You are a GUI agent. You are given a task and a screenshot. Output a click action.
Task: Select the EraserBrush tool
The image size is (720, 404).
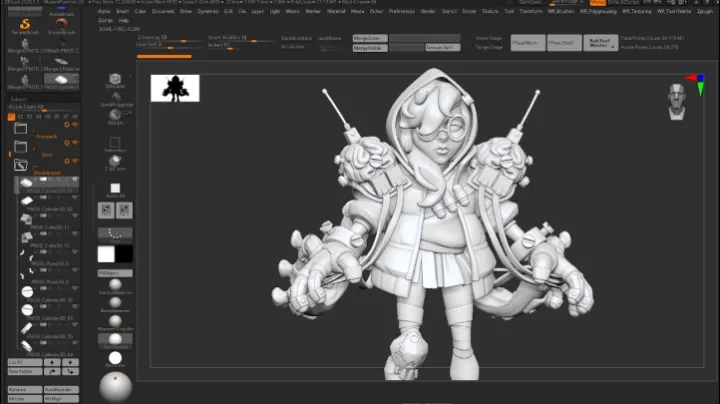62,25
